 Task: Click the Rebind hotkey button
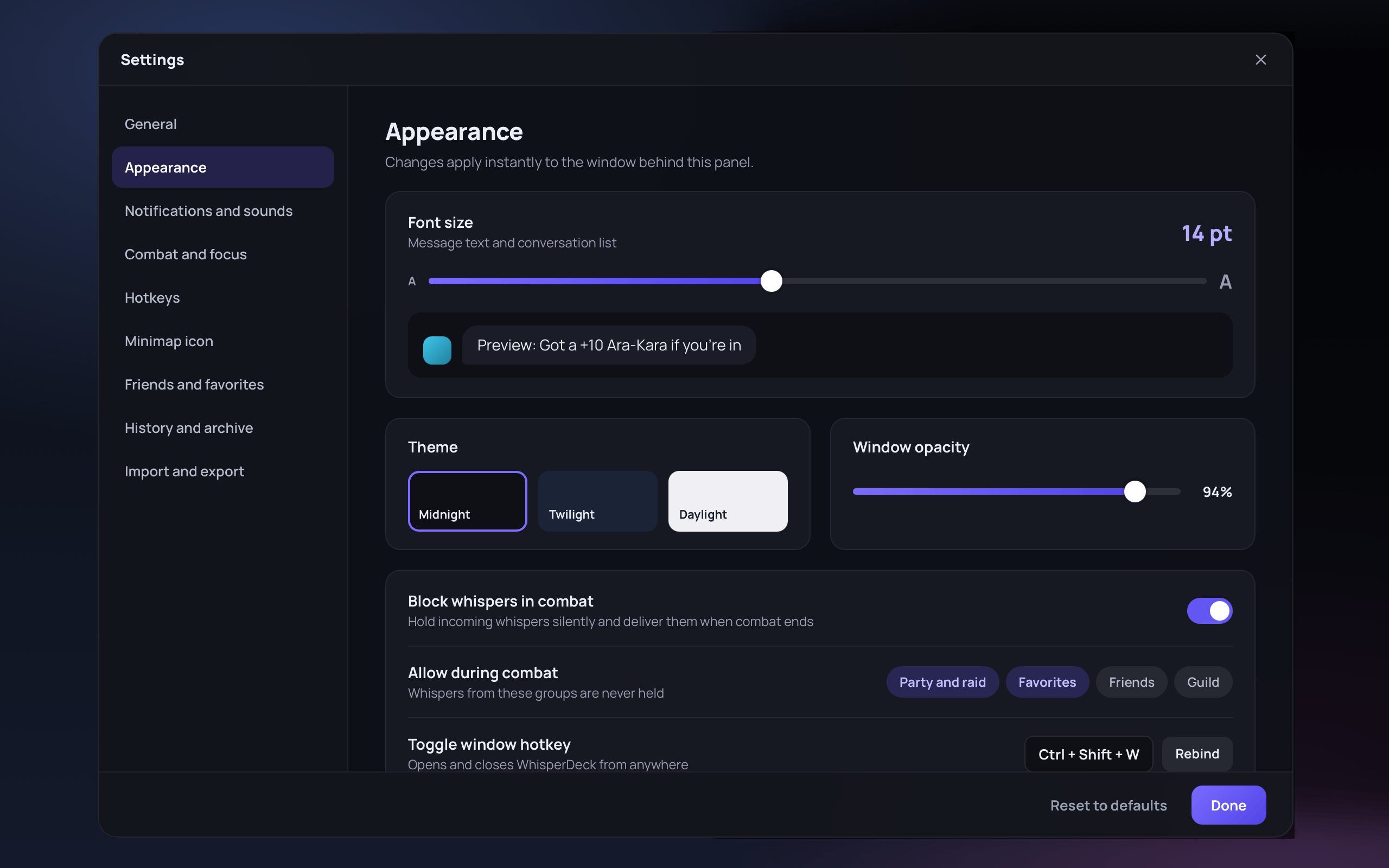(x=1197, y=754)
